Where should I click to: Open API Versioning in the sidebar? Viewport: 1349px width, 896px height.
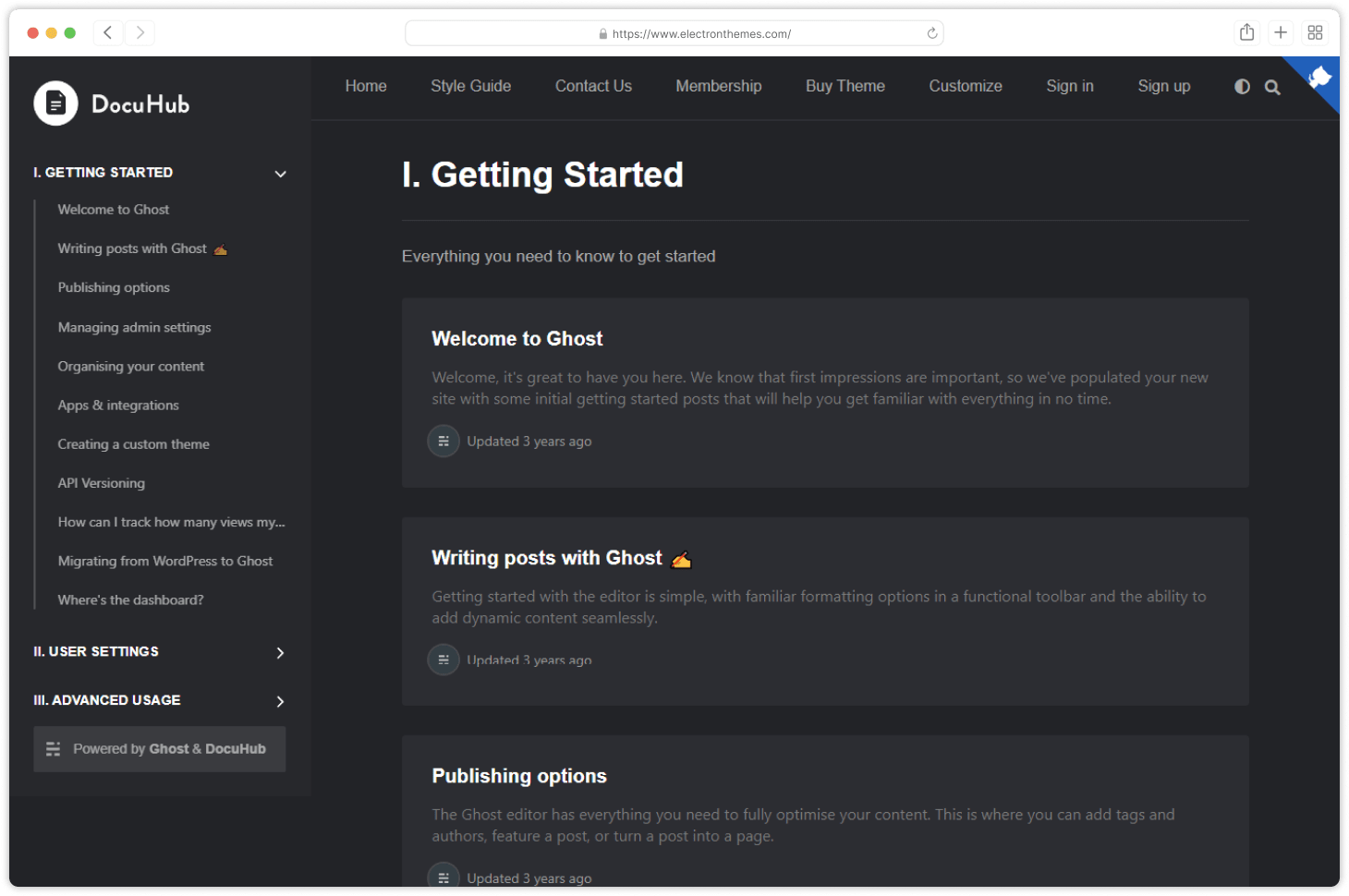(x=102, y=482)
